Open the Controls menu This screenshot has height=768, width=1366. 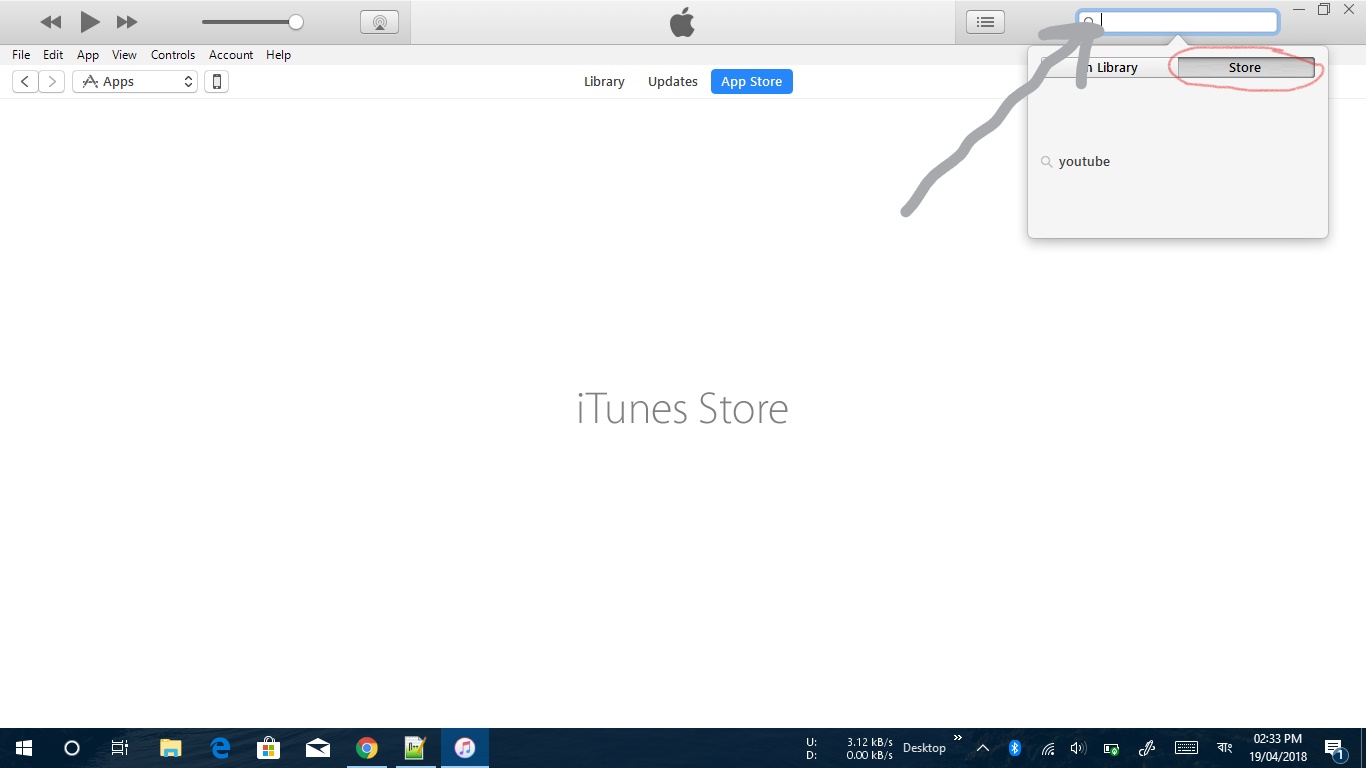173,55
